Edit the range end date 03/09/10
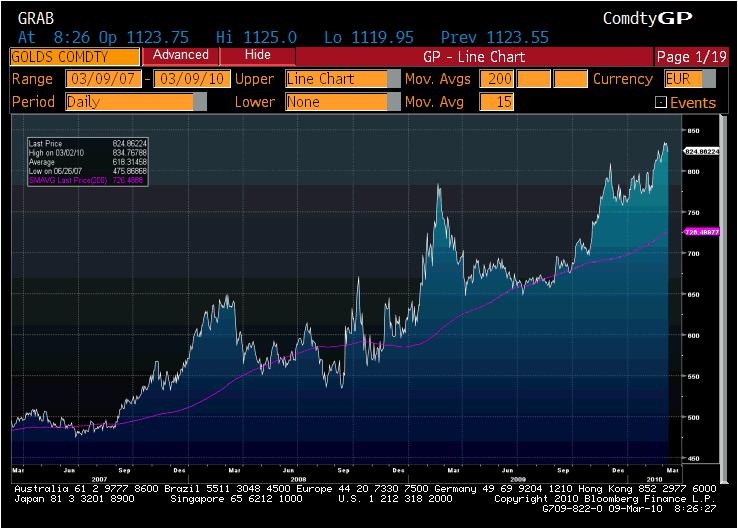 [192, 79]
